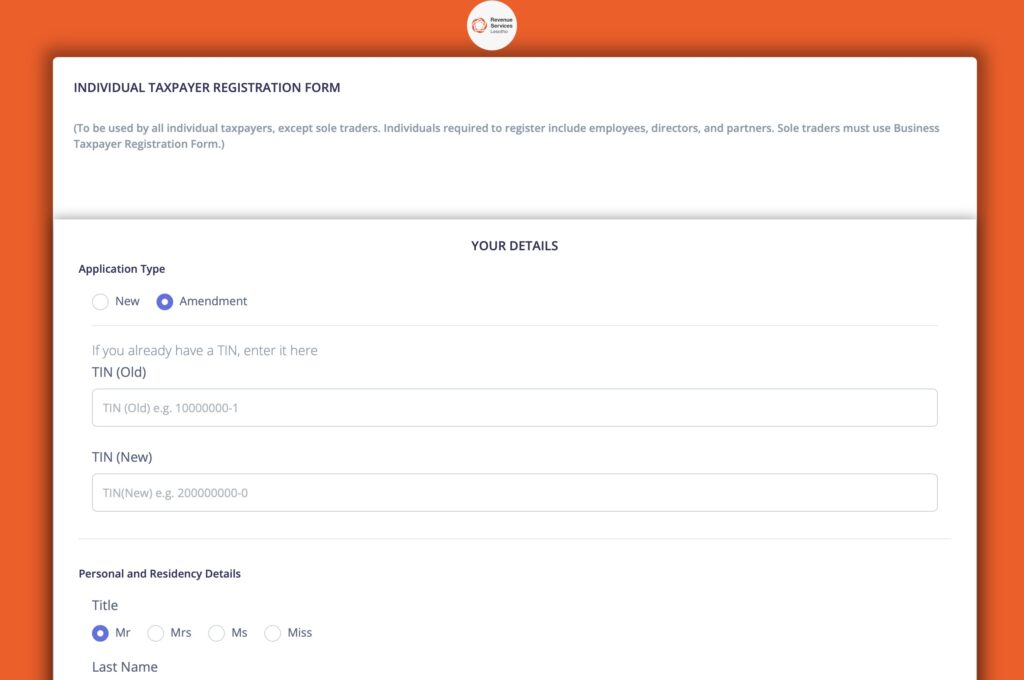Select the New application type radio
Image resolution: width=1024 pixels, height=680 pixels.
[100, 302]
